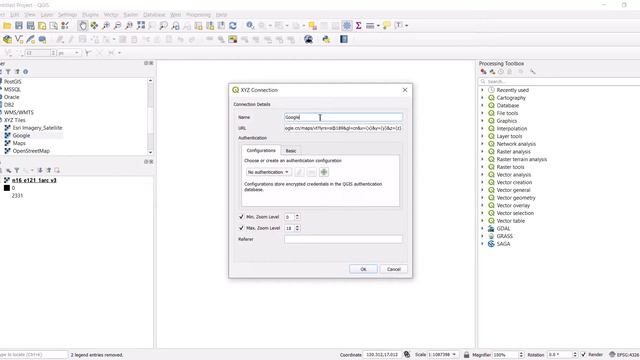The width and height of the screenshot is (640, 360).
Task: Open the Vector menu
Action: (111, 15)
